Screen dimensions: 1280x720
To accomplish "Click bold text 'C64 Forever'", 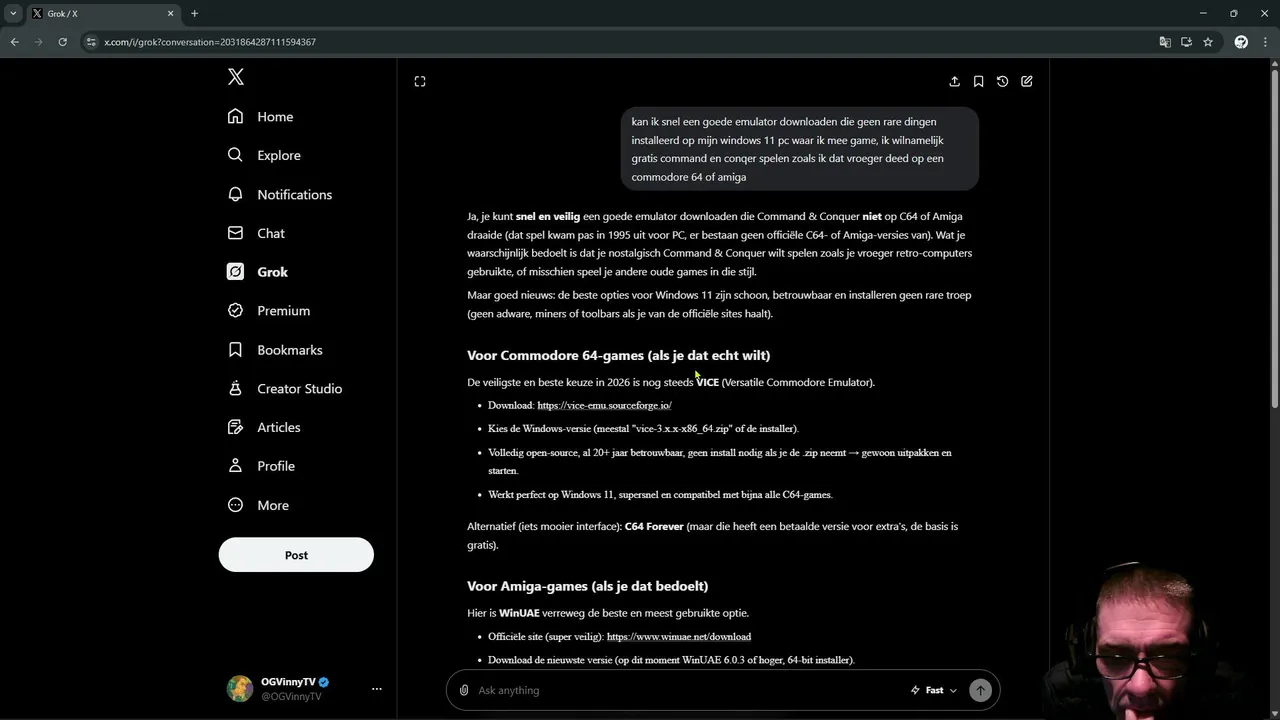I will pyautogui.click(x=654, y=526).
